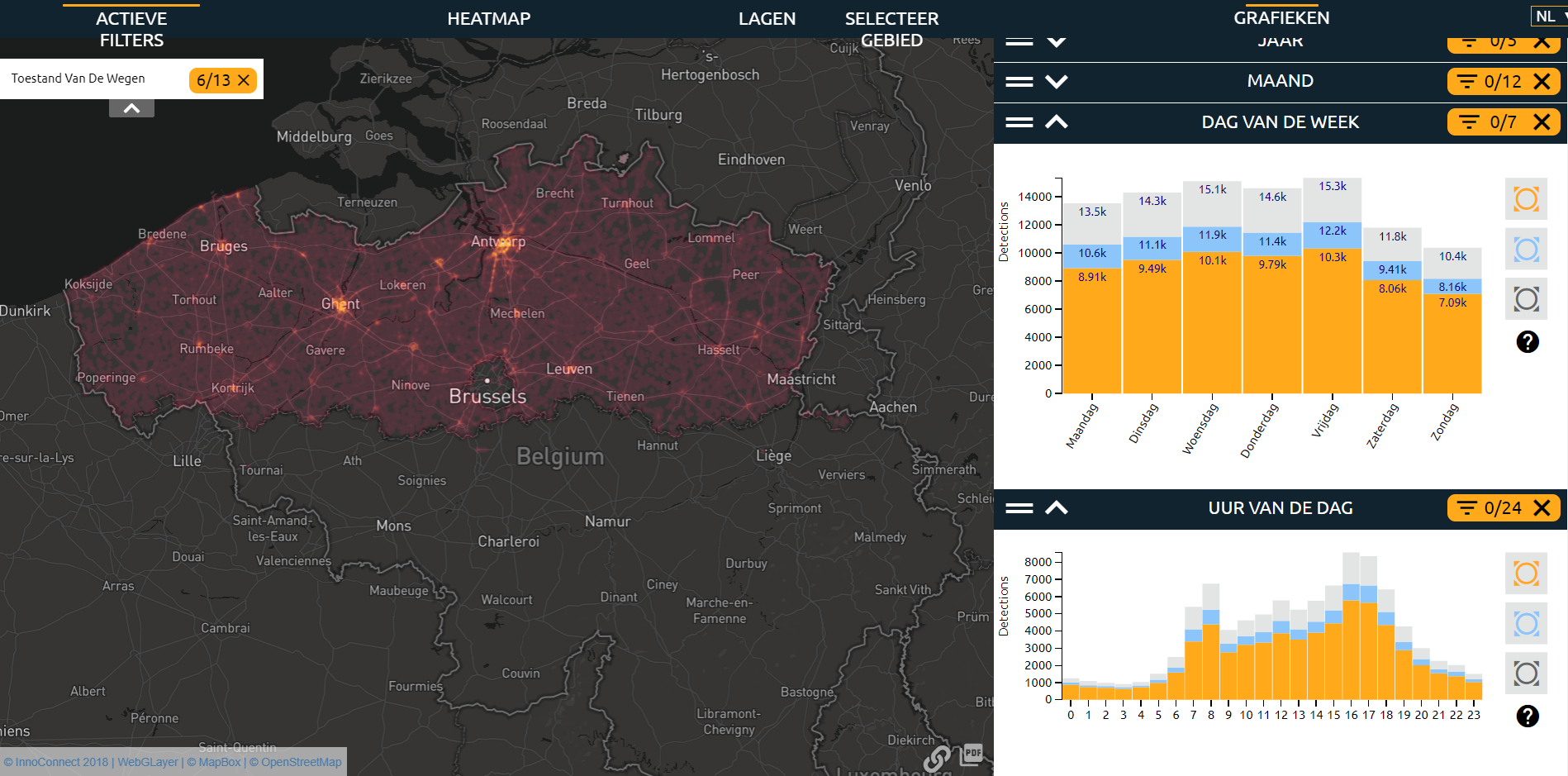Image resolution: width=1568 pixels, height=776 pixels.
Task: Open help for Uur van de Dag chart
Action: pyautogui.click(x=1527, y=716)
